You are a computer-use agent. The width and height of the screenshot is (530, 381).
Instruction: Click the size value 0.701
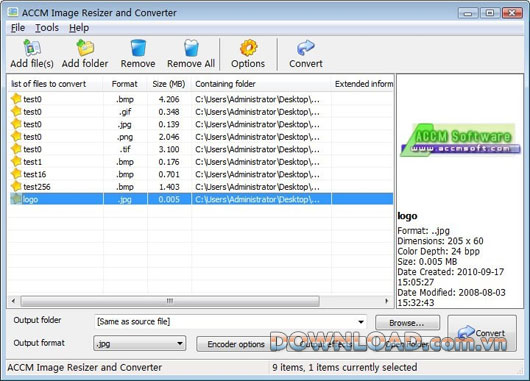169,174
